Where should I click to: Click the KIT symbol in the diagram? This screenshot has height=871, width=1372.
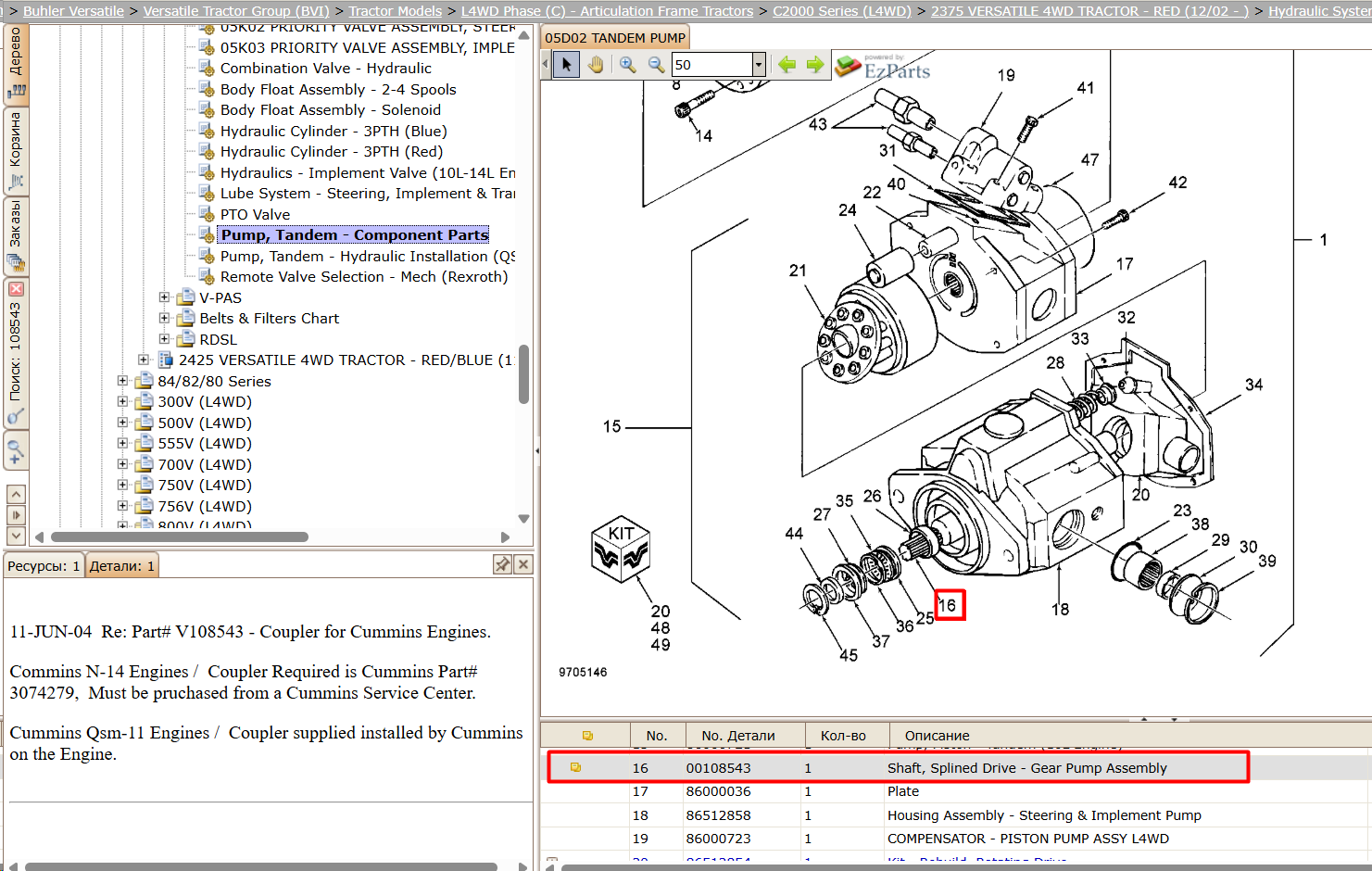621,549
